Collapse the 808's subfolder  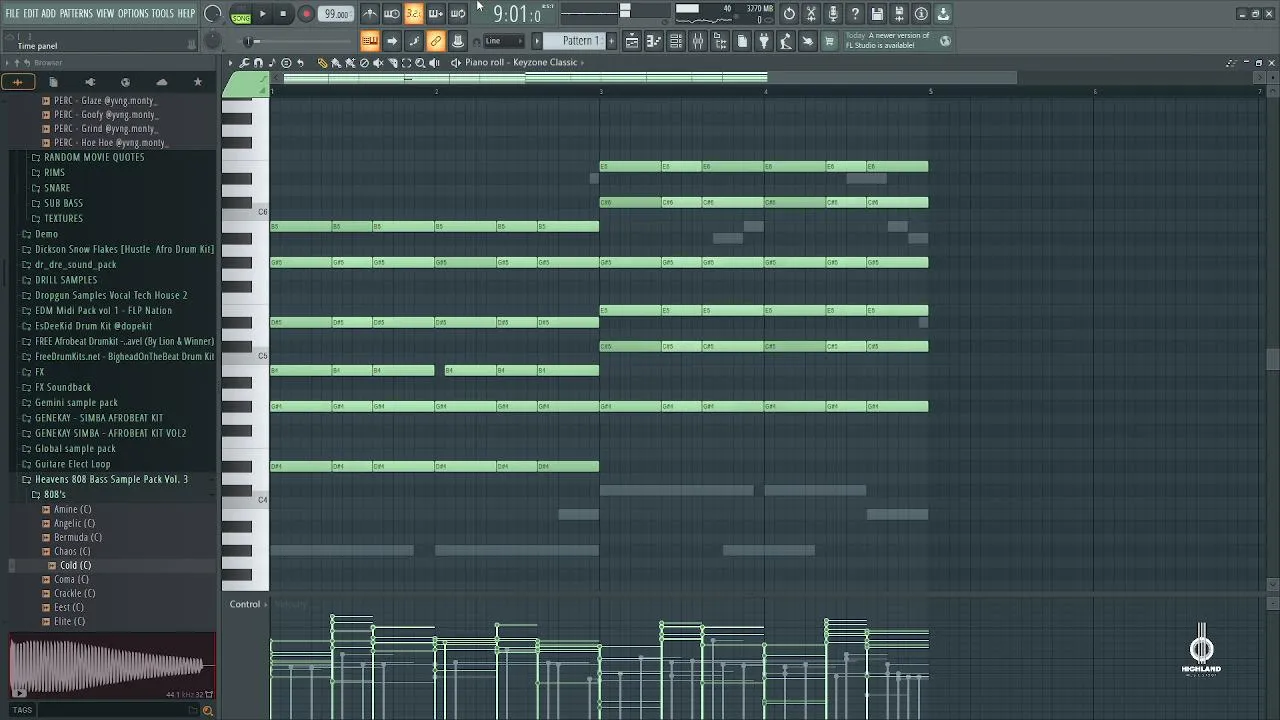point(55,494)
